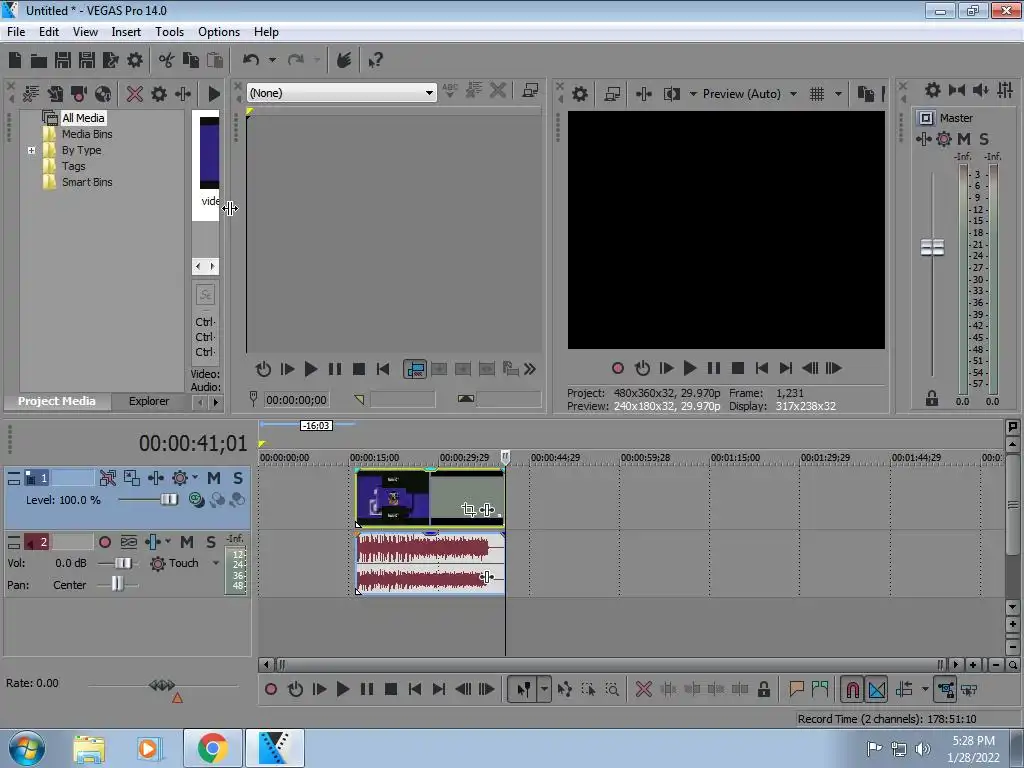Adjust track 1 Level slider

click(168, 500)
